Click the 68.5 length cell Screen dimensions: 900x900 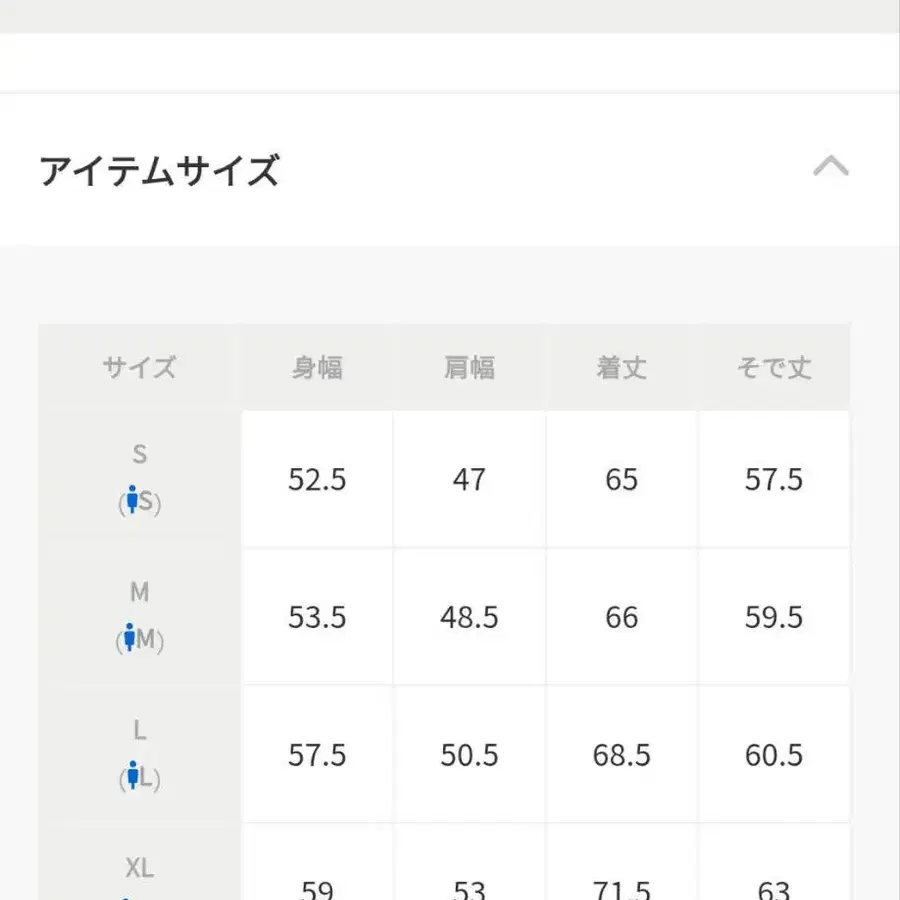tap(621, 755)
